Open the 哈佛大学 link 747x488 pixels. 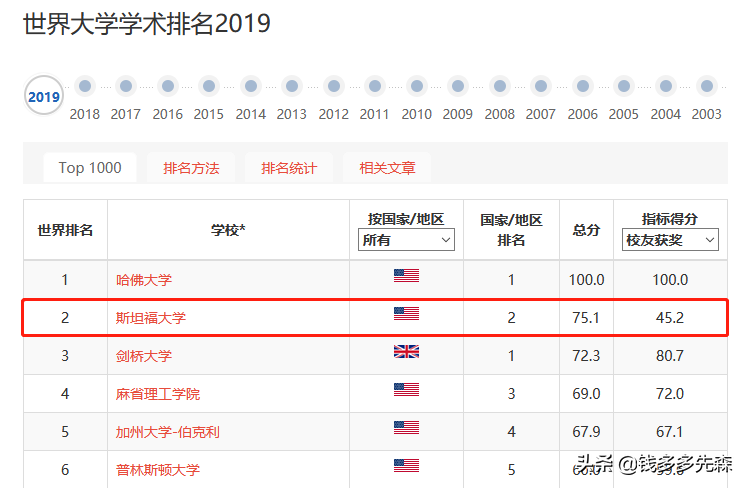(x=144, y=280)
